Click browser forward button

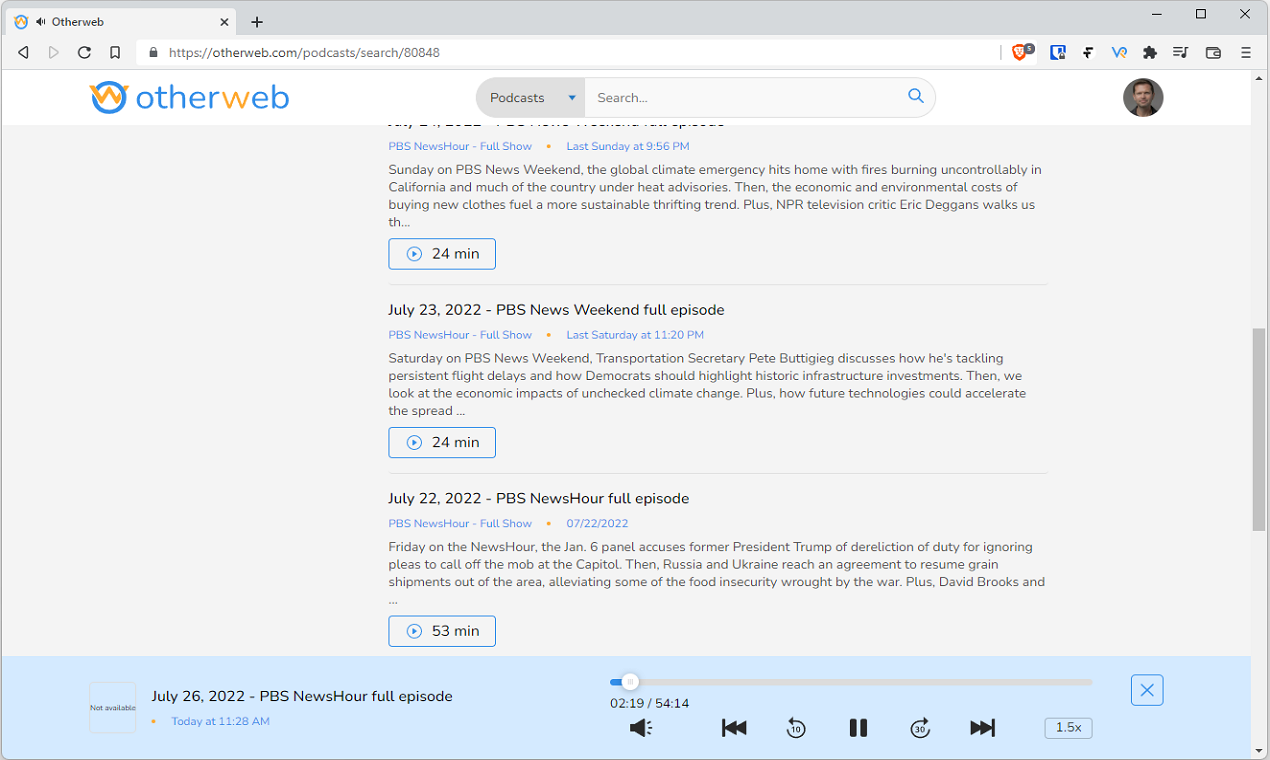point(54,52)
